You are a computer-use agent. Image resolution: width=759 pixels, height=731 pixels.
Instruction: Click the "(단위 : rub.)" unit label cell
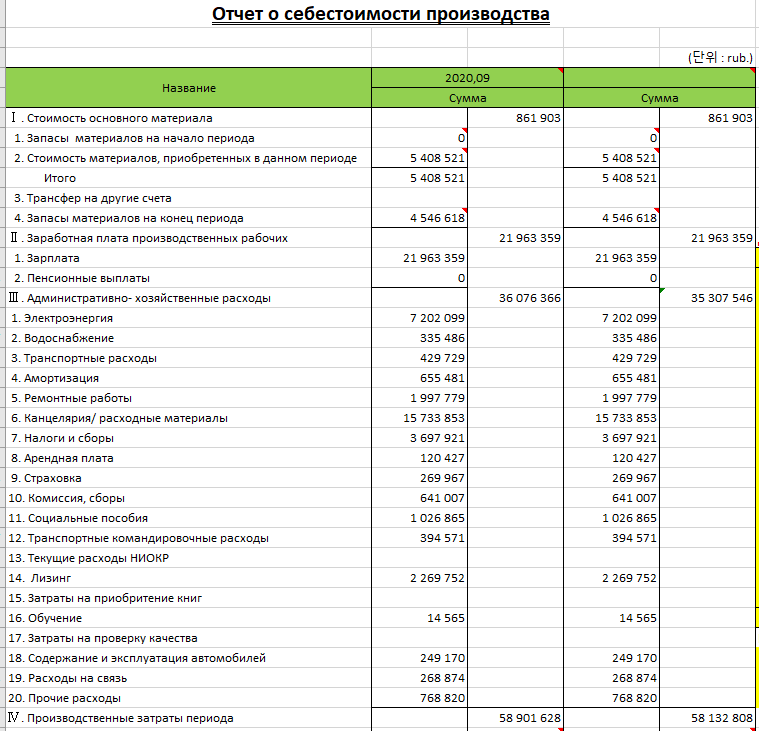(719, 58)
